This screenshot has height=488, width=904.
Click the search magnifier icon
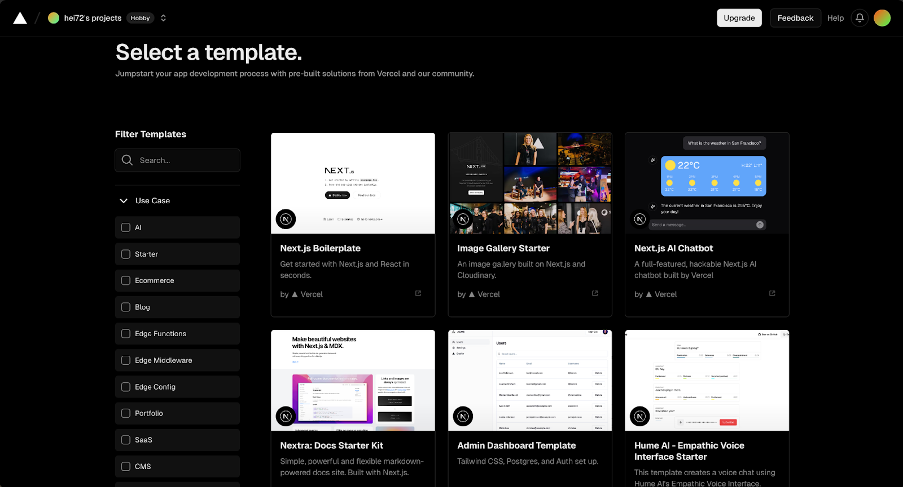pyautogui.click(x=127, y=160)
